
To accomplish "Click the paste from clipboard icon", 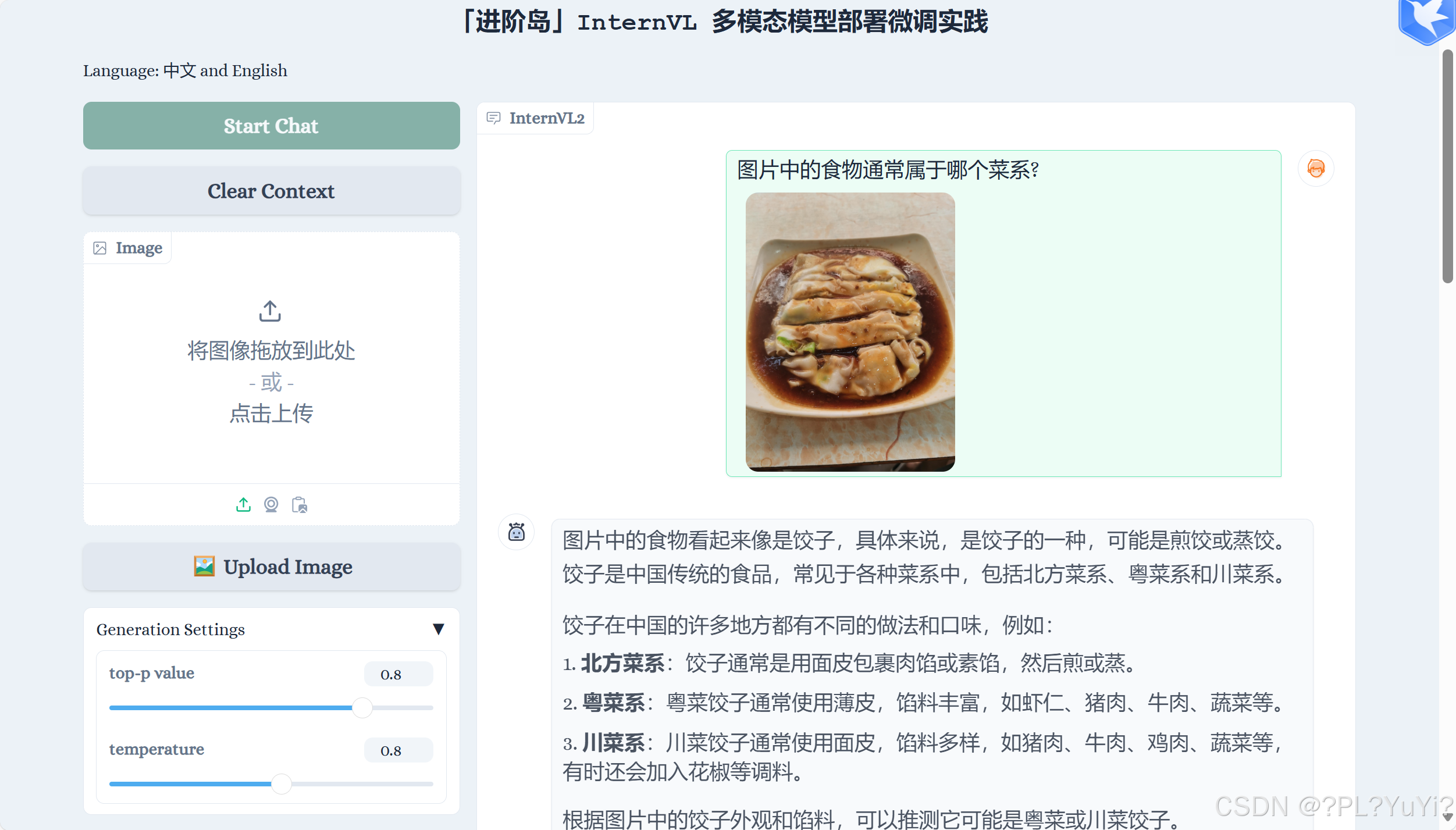I will [300, 504].
